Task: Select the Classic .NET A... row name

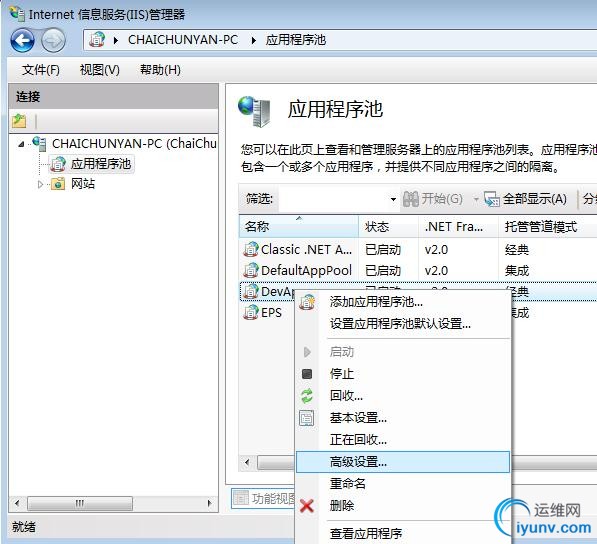Action: [x=306, y=249]
